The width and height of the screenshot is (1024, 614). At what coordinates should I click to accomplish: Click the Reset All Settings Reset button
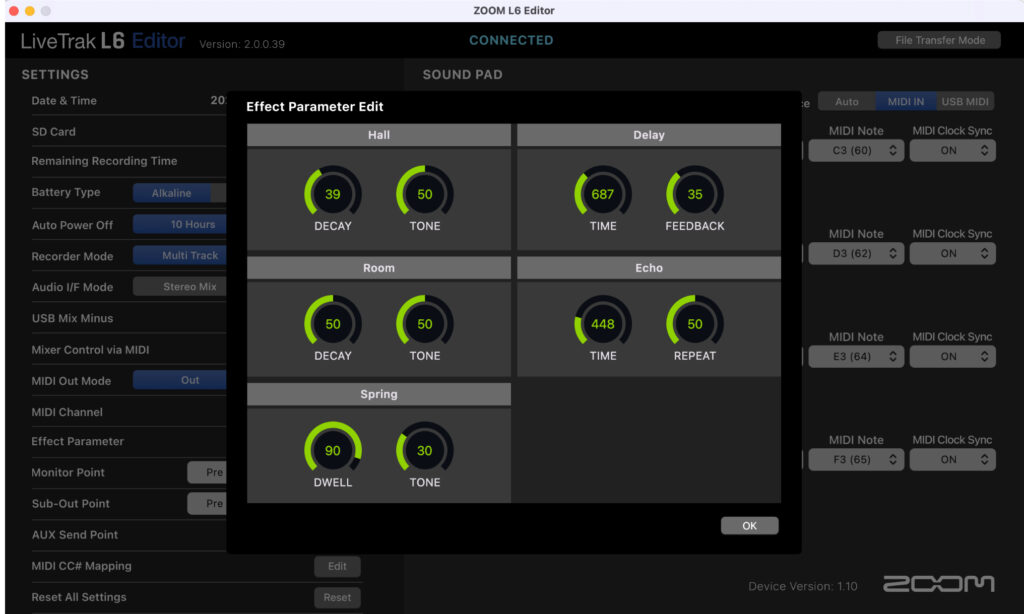pyautogui.click(x=337, y=597)
